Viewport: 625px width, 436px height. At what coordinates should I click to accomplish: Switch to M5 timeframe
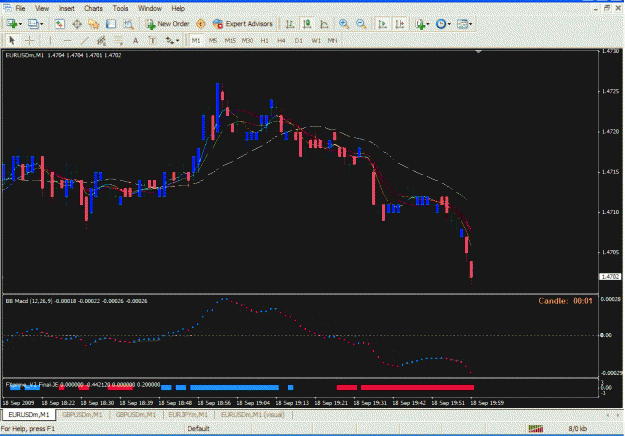coord(213,41)
